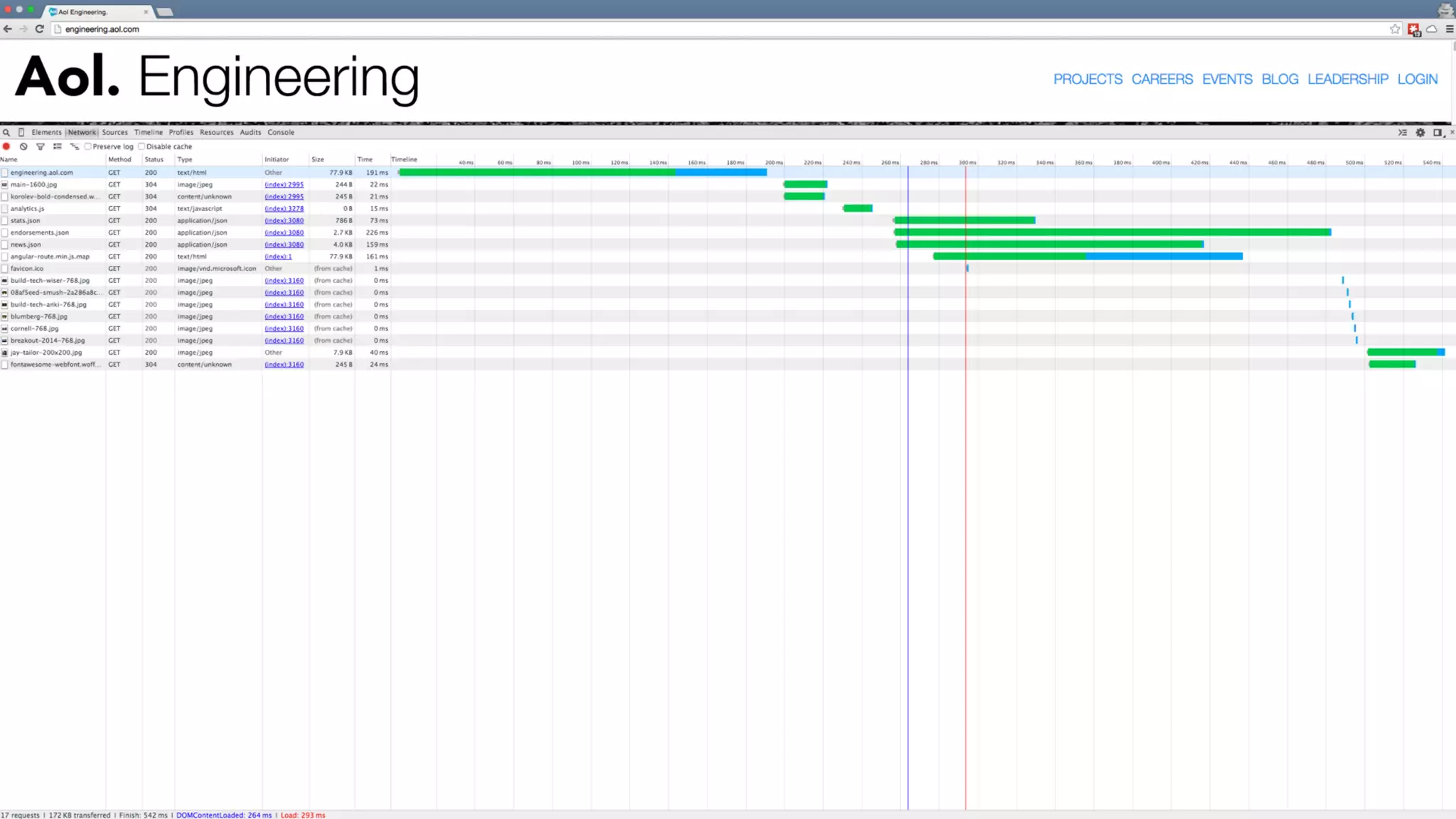1456x819 pixels.
Task: Open DevTools settings gear icon
Action: [x=1420, y=132]
